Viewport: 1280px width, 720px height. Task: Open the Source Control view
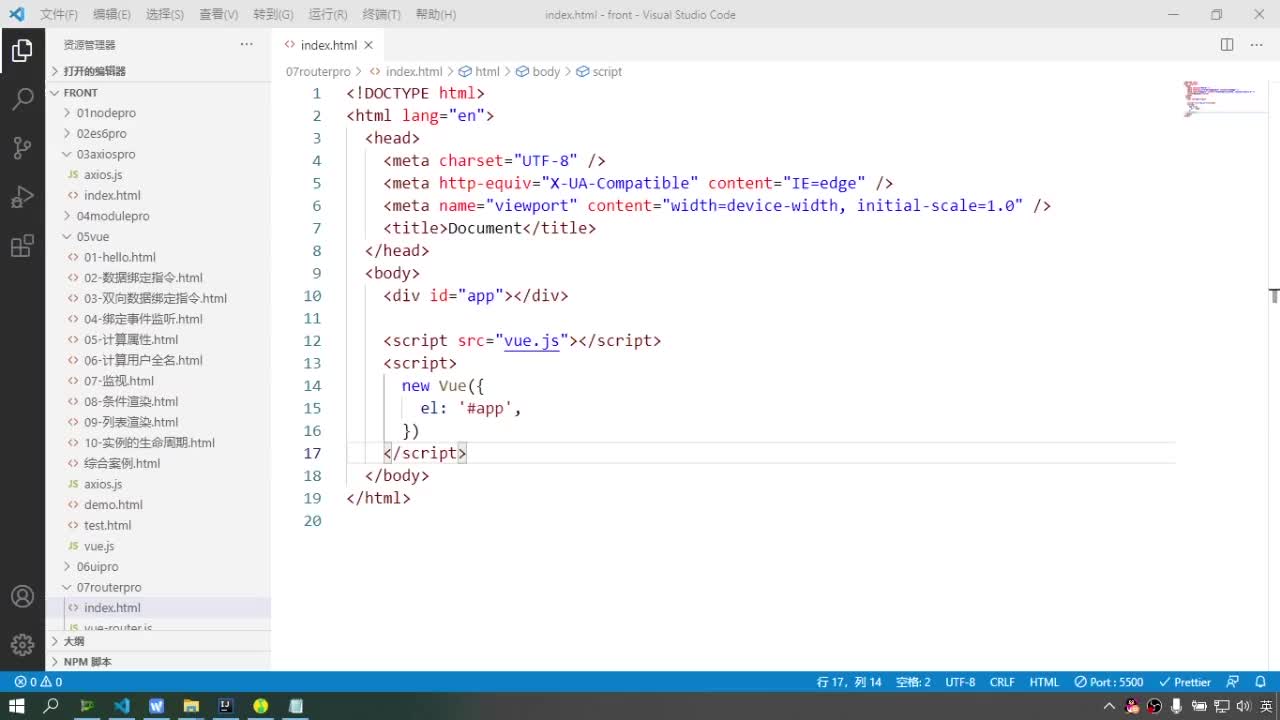point(22,148)
